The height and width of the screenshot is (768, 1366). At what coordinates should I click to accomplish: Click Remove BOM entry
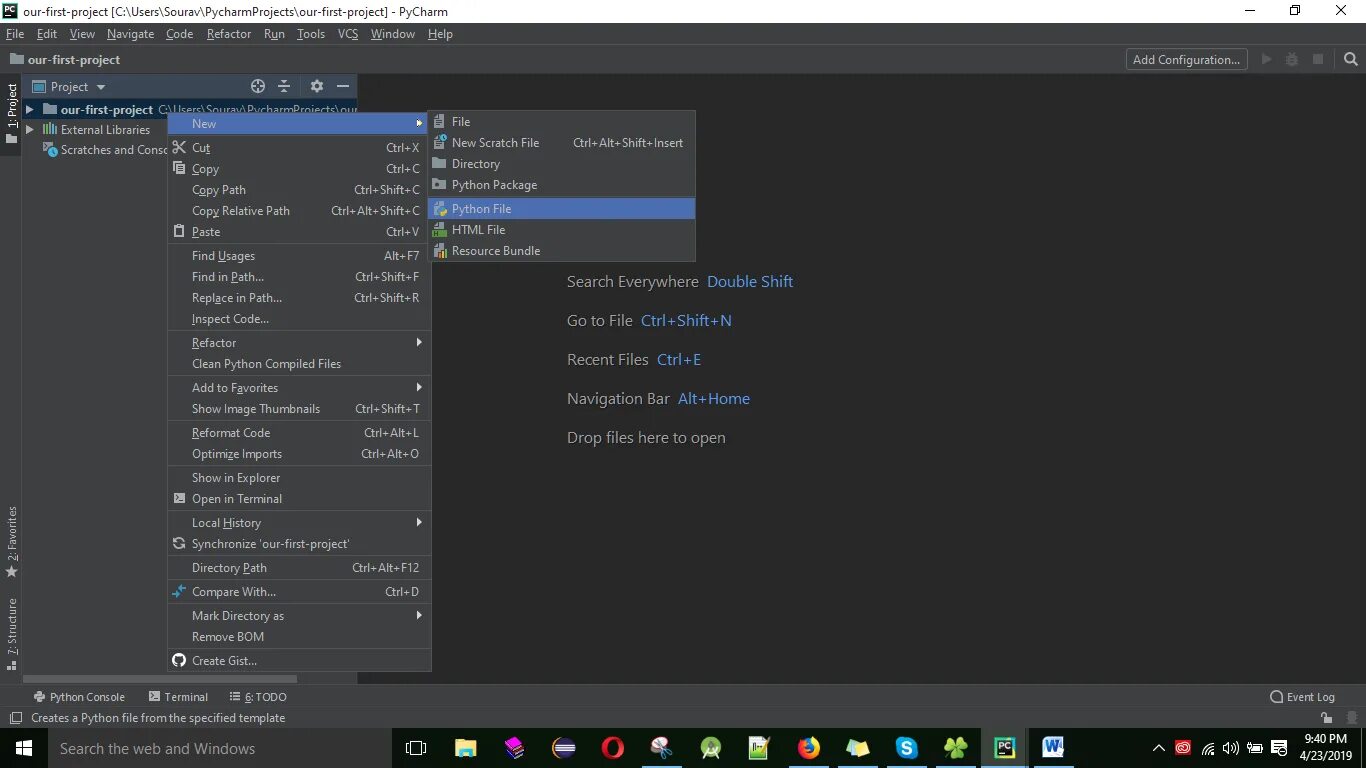(299, 636)
